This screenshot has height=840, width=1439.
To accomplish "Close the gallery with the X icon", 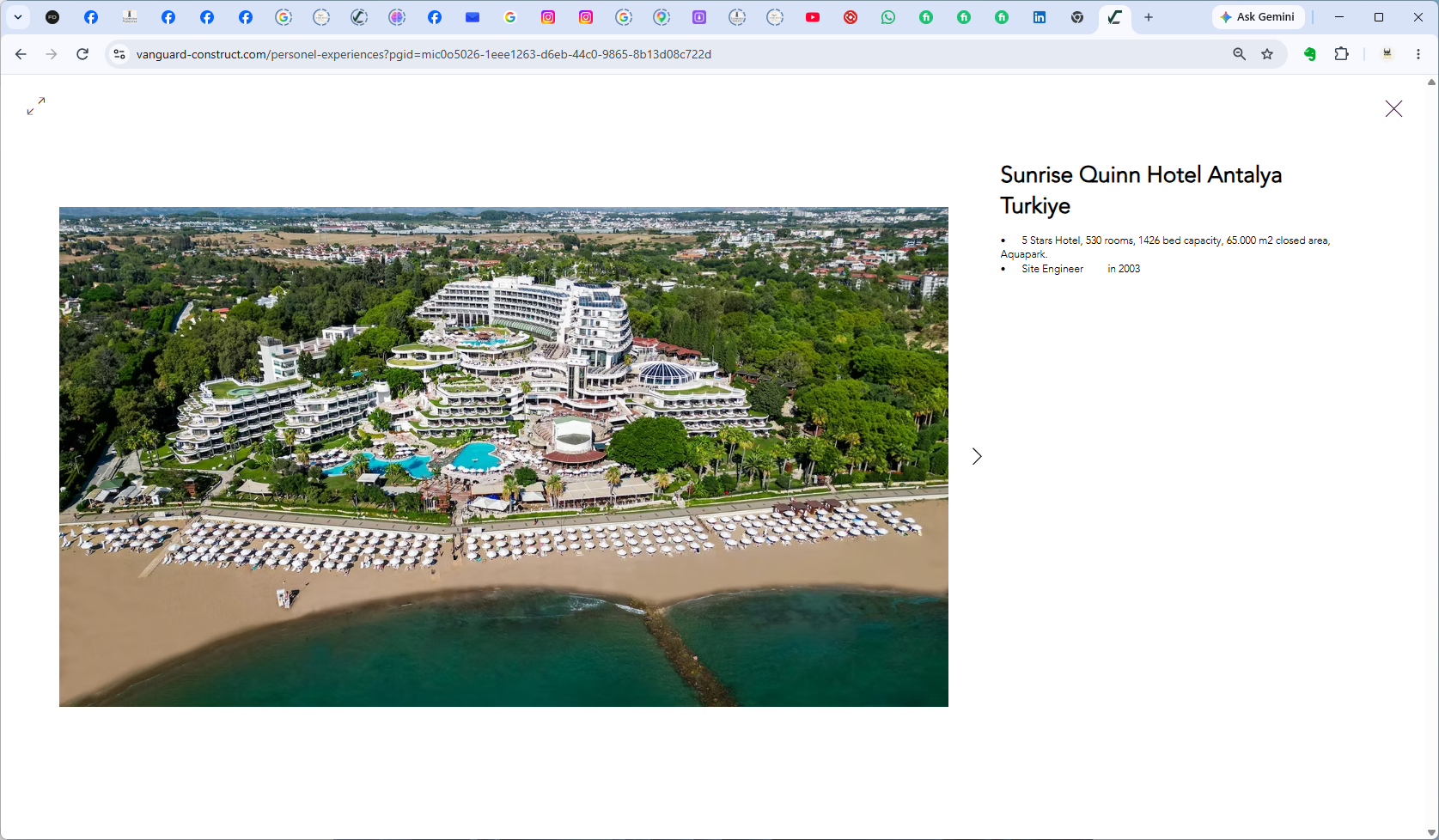I will [x=1393, y=108].
